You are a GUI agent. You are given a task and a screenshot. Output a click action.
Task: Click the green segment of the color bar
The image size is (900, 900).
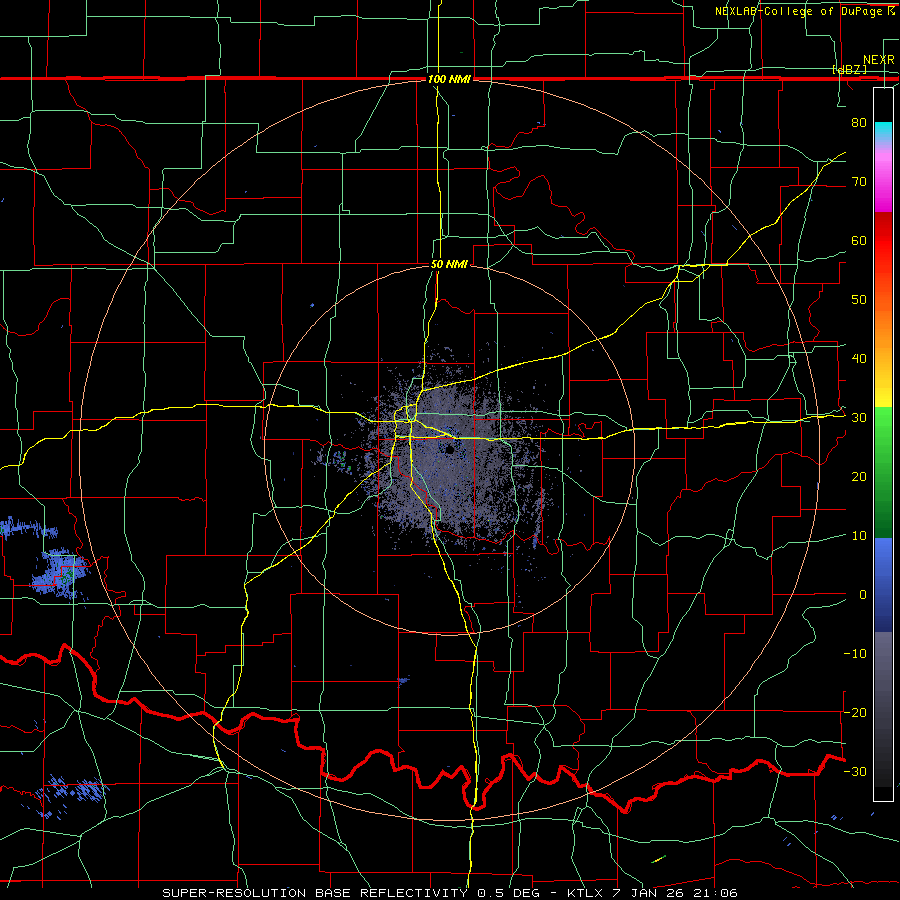(x=883, y=472)
